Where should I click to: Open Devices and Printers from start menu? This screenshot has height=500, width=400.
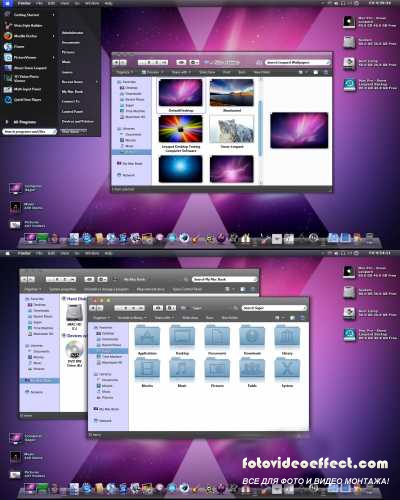tap(78, 122)
